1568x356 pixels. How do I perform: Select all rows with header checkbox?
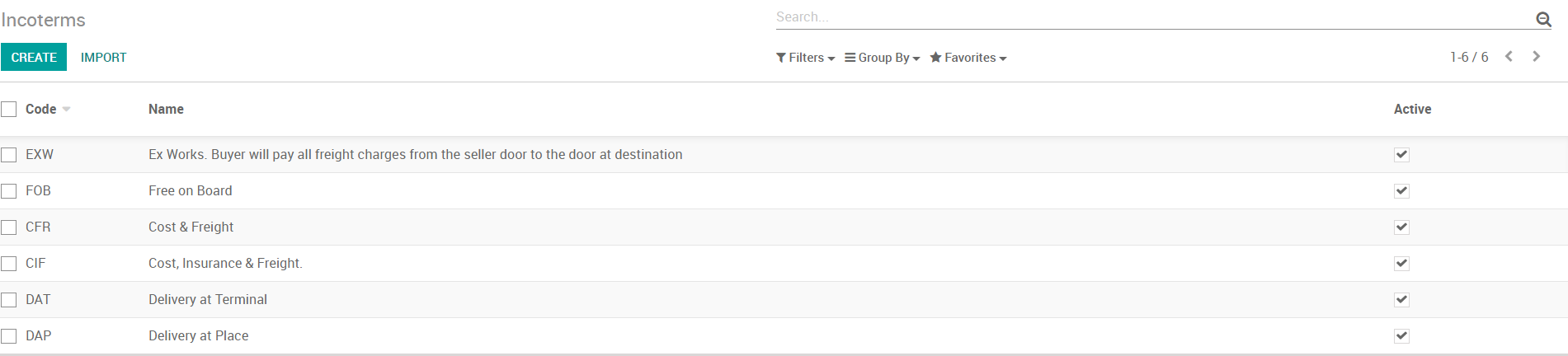point(9,110)
